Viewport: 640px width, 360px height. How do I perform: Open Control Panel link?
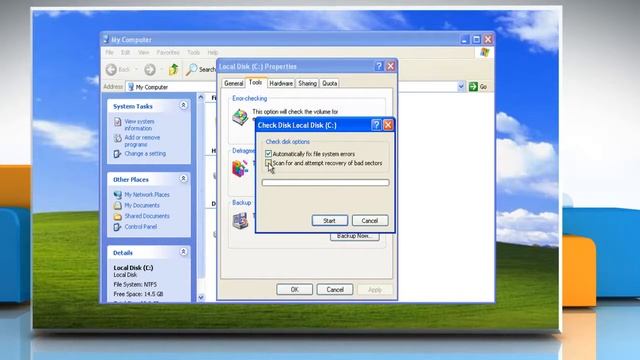(141, 227)
